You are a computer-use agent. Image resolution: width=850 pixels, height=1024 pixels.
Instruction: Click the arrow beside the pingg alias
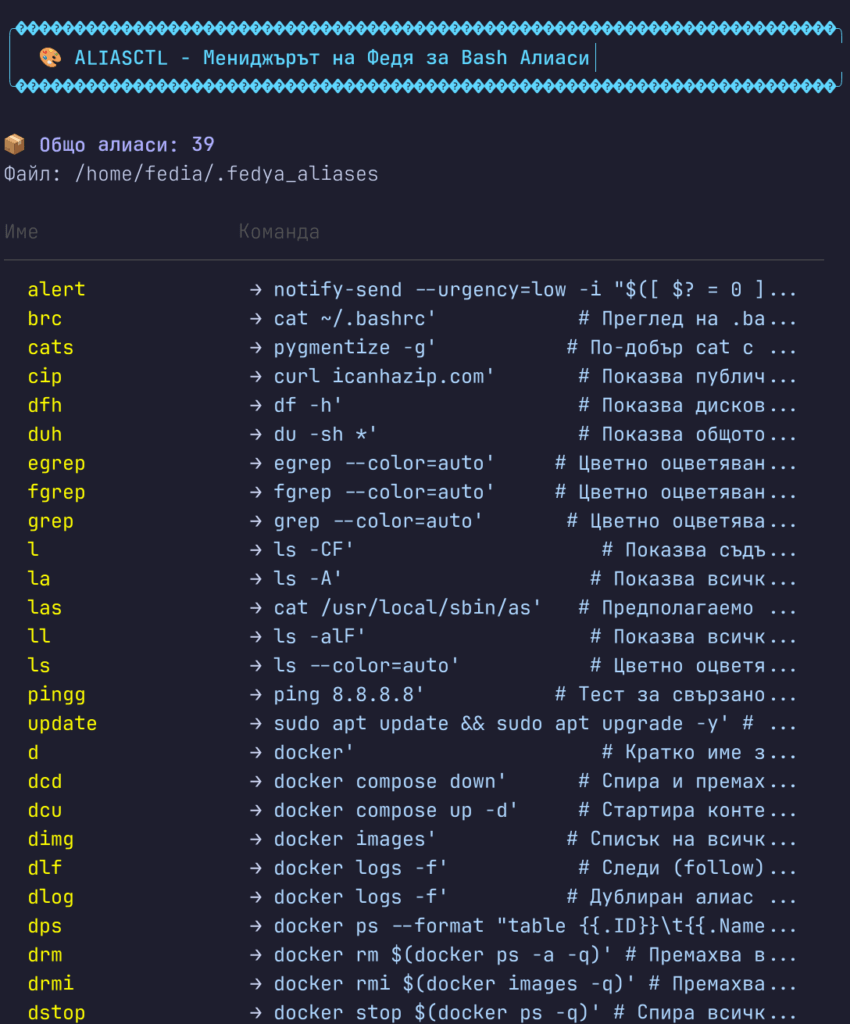coord(255,695)
